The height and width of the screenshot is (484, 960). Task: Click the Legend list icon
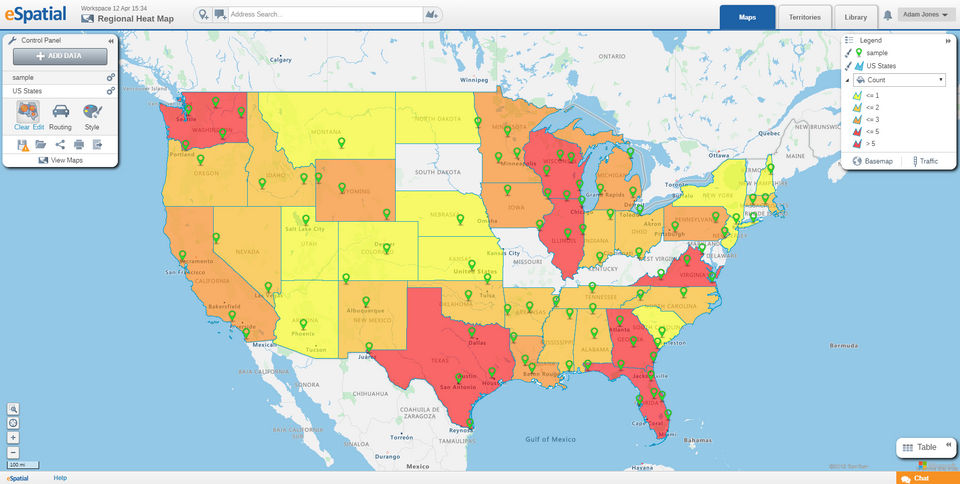(x=849, y=40)
